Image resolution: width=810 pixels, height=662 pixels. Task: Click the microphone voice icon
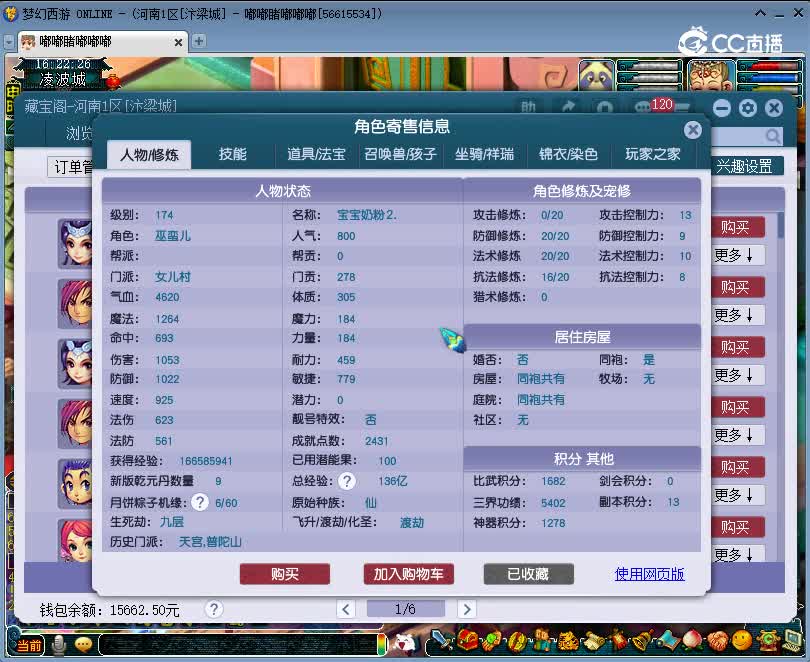point(59,644)
